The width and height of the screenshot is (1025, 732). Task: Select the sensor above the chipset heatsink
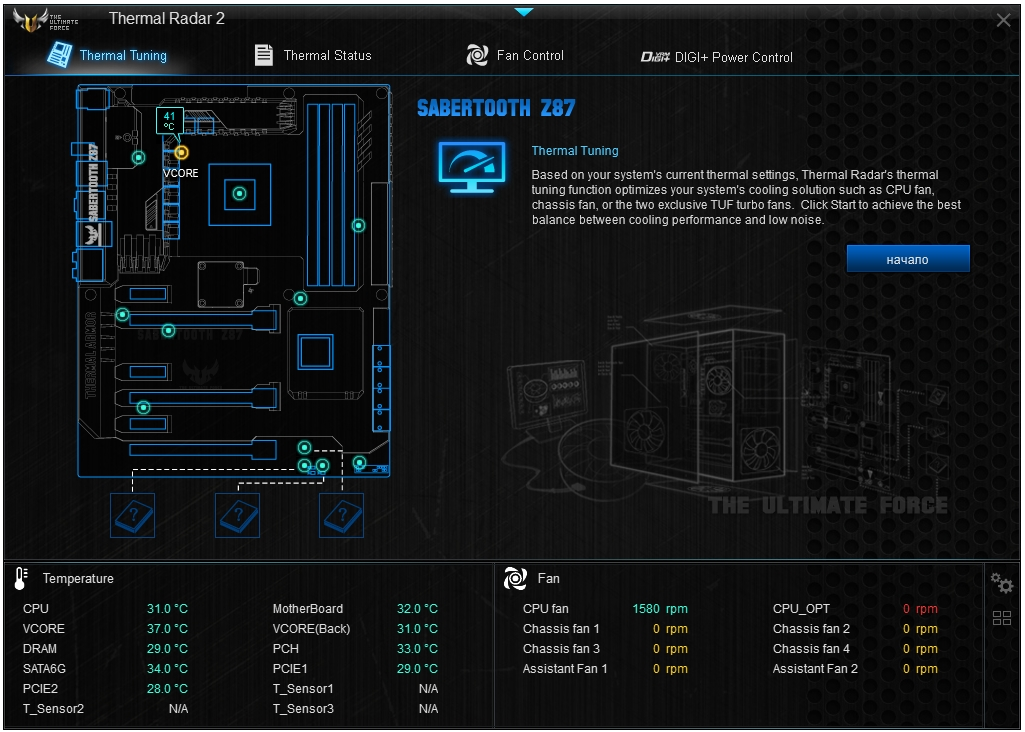pyautogui.click(x=300, y=299)
